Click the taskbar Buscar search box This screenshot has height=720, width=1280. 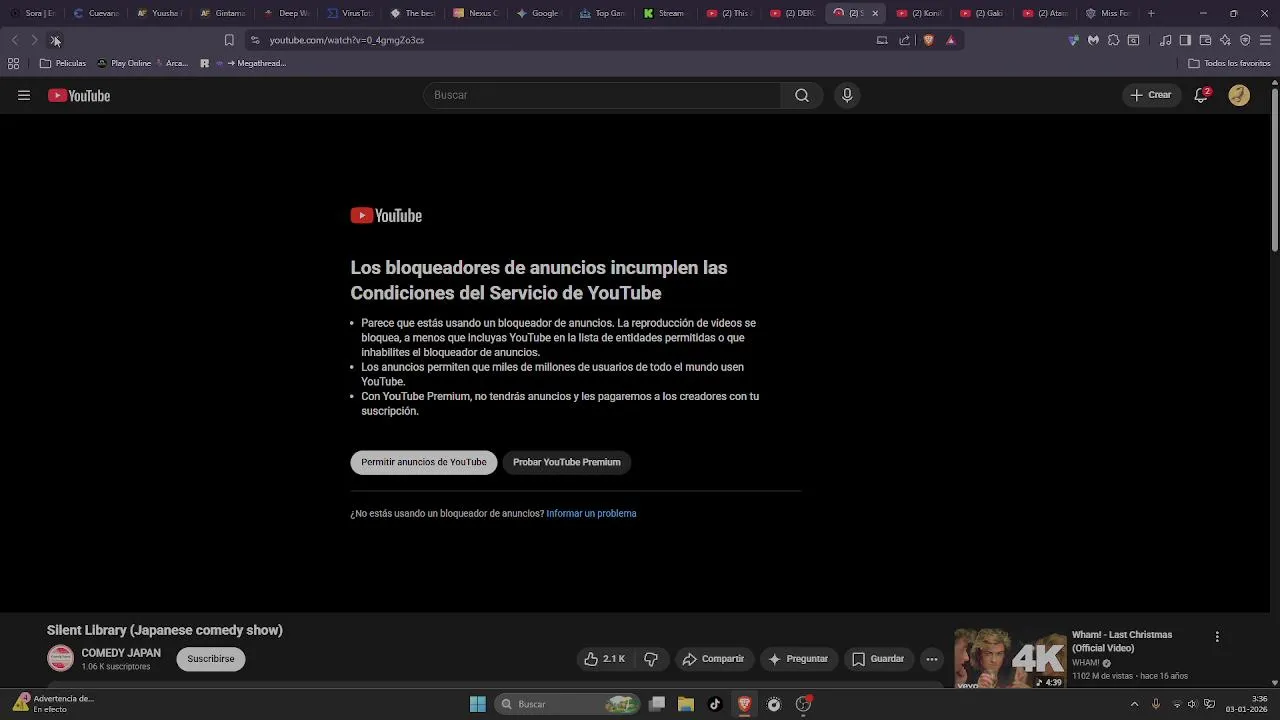[x=568, y=704]
